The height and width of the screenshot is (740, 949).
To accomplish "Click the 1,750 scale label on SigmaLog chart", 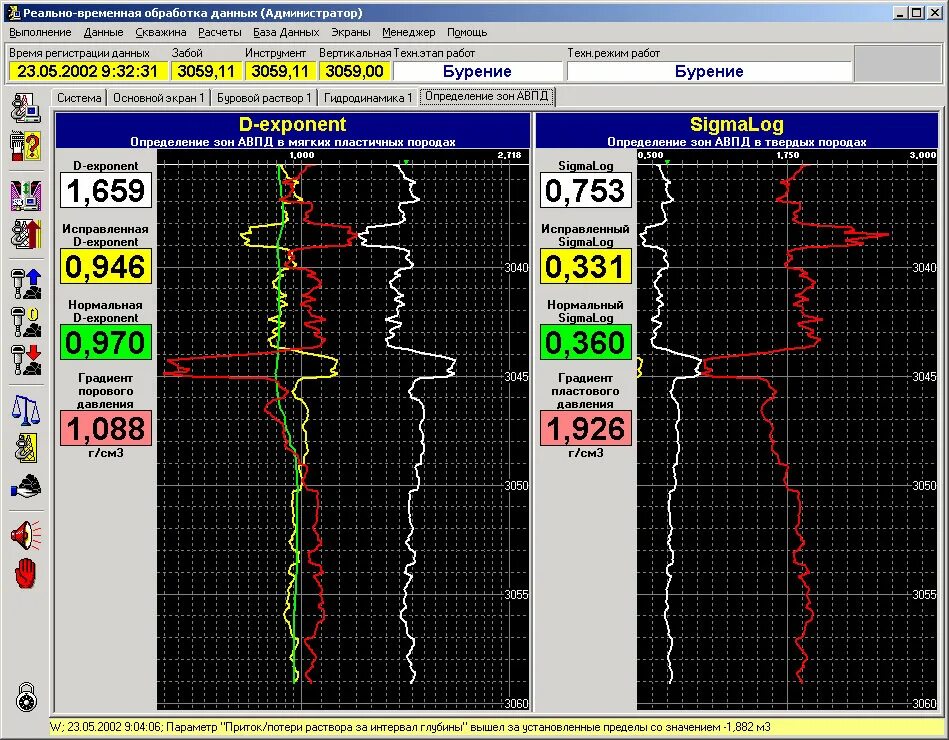I will [787, 155].
